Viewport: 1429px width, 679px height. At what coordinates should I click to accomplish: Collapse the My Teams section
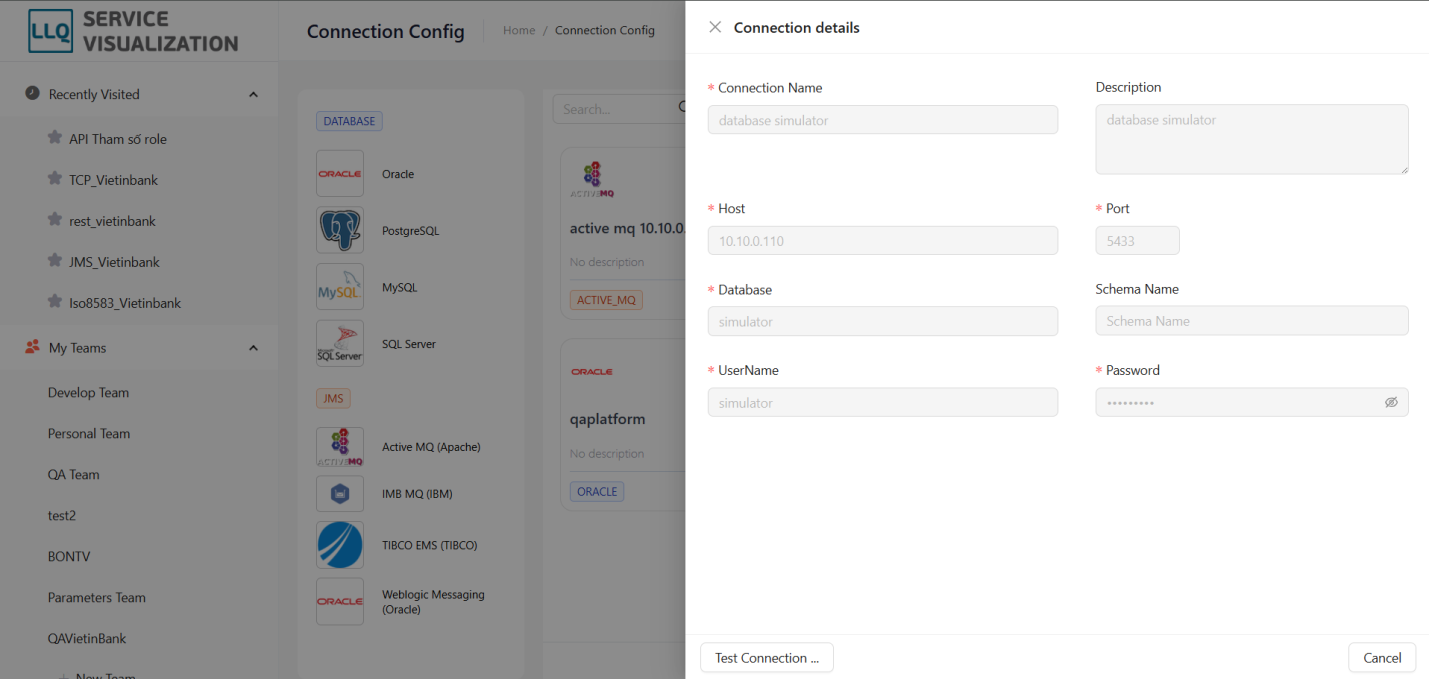(x=253, y=348)
